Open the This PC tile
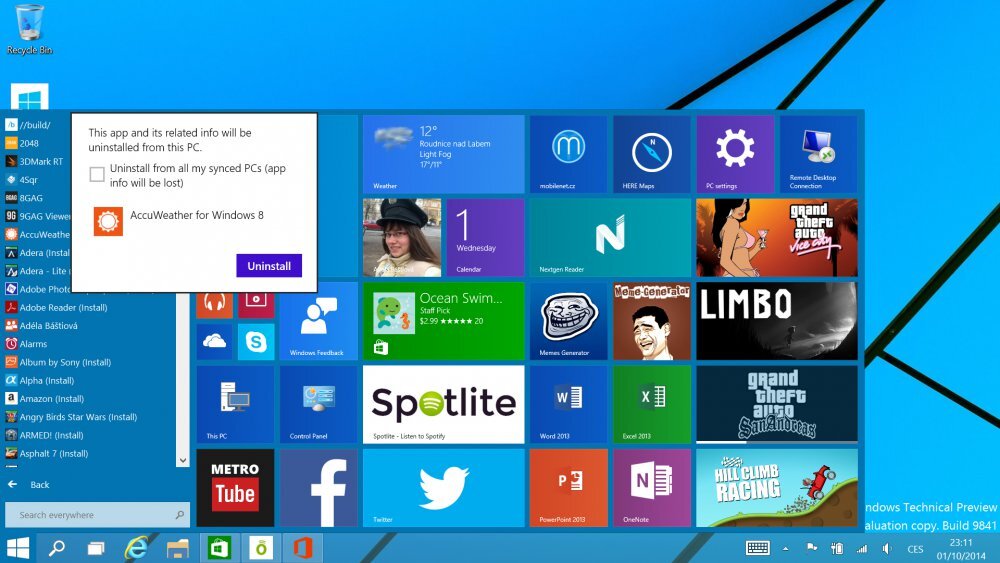Viewport: 1000px width, 563px height. tap(235, 404)
